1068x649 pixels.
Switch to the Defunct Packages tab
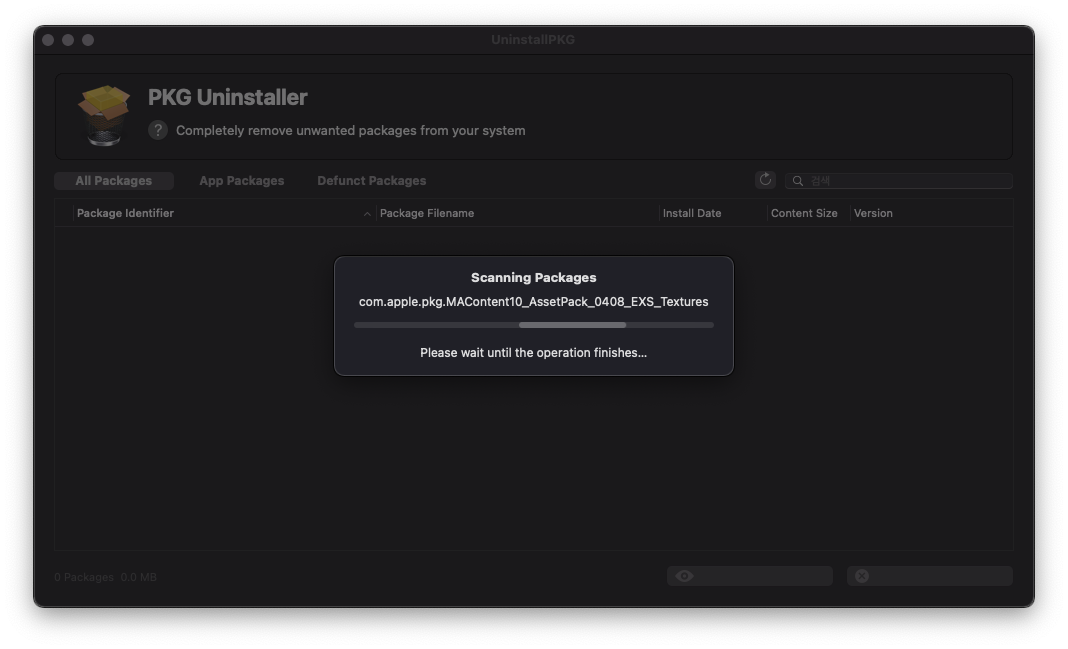(x=372, y=180)
